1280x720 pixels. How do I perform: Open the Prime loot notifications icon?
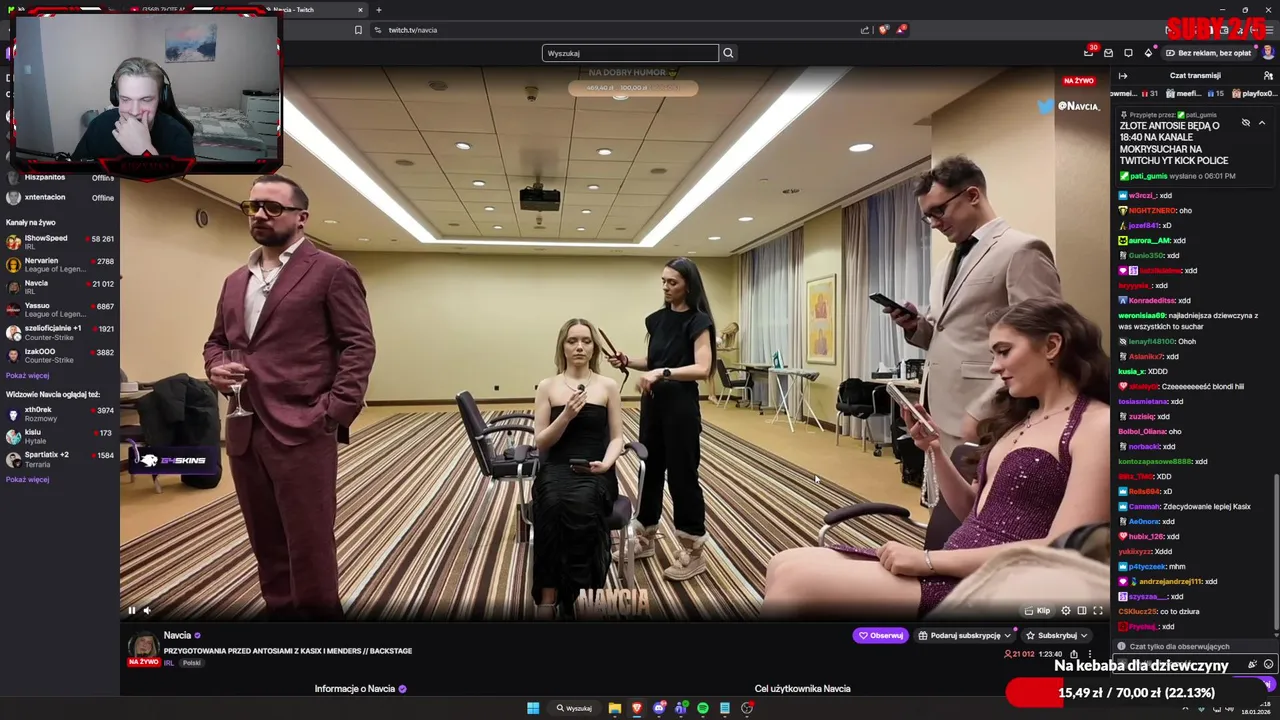(1089, 52)
